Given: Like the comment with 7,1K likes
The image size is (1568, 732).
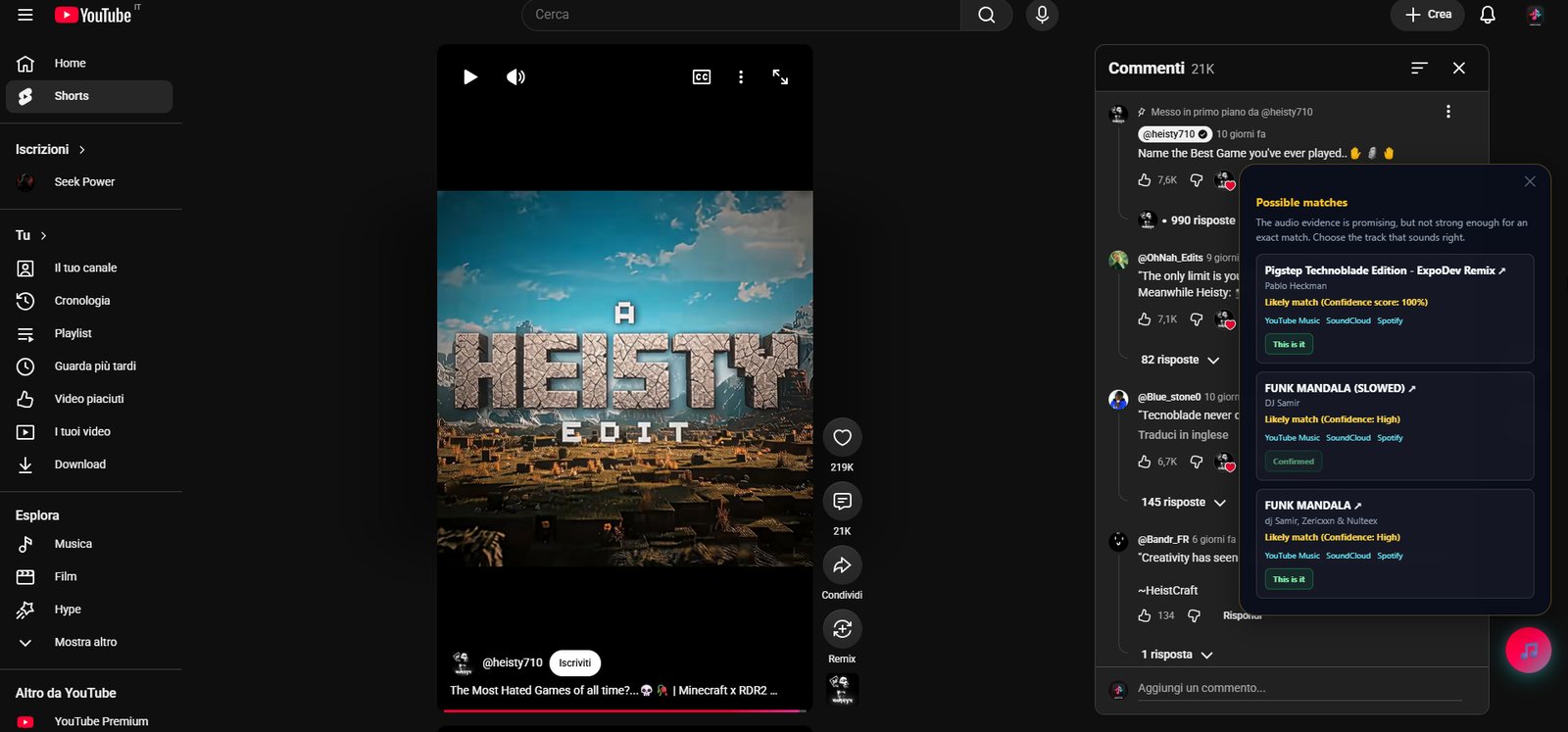Looking at the screenshot, I should coord(1145,319).
